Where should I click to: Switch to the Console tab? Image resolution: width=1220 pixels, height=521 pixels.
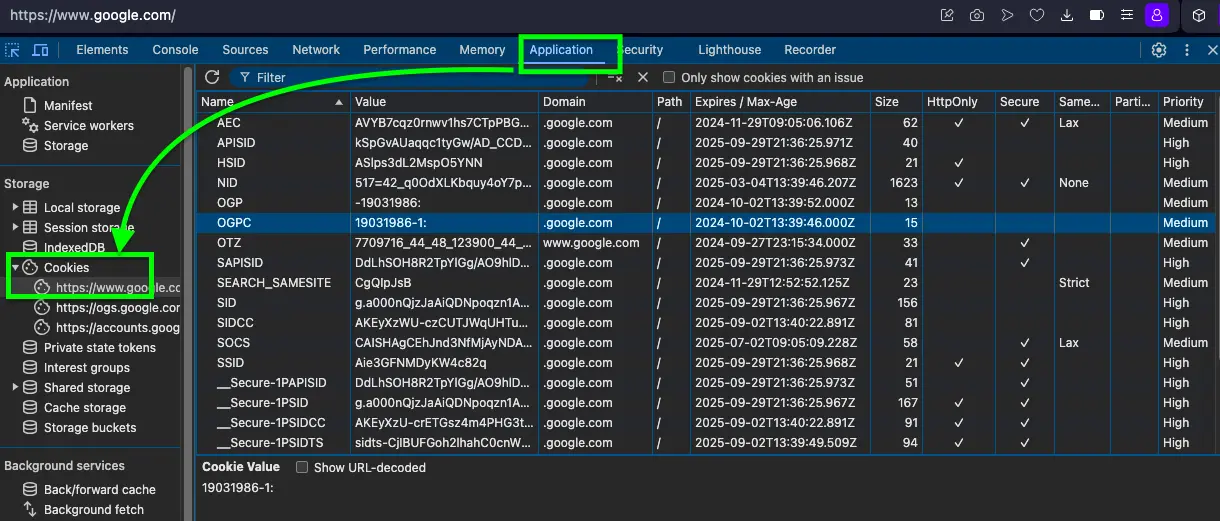point(175,50)
